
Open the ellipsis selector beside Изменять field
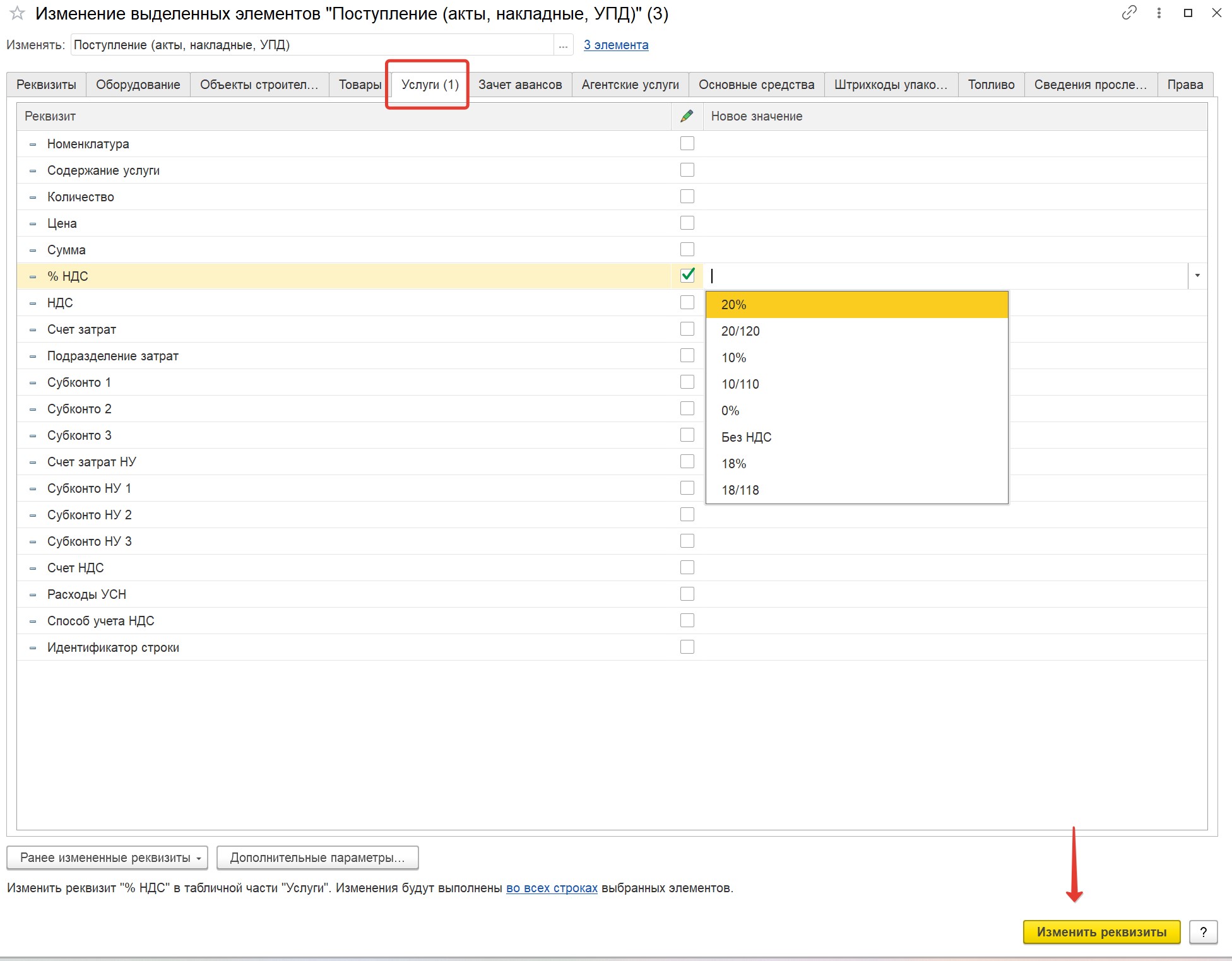[x=563, y=45]
